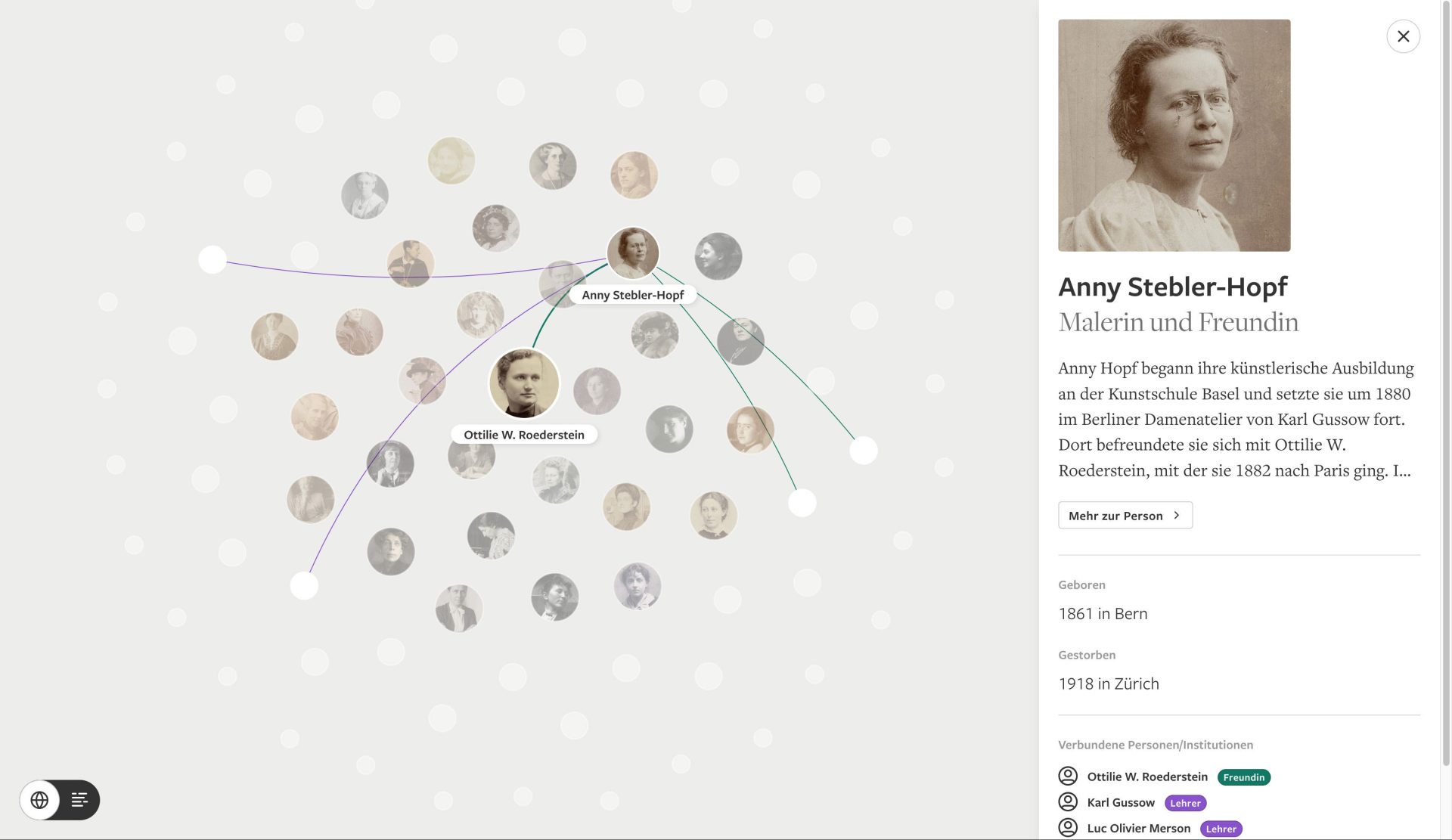
Task: Click person icon beside Ottilie W. Roederstein
Action: (x=1068, y=776)
